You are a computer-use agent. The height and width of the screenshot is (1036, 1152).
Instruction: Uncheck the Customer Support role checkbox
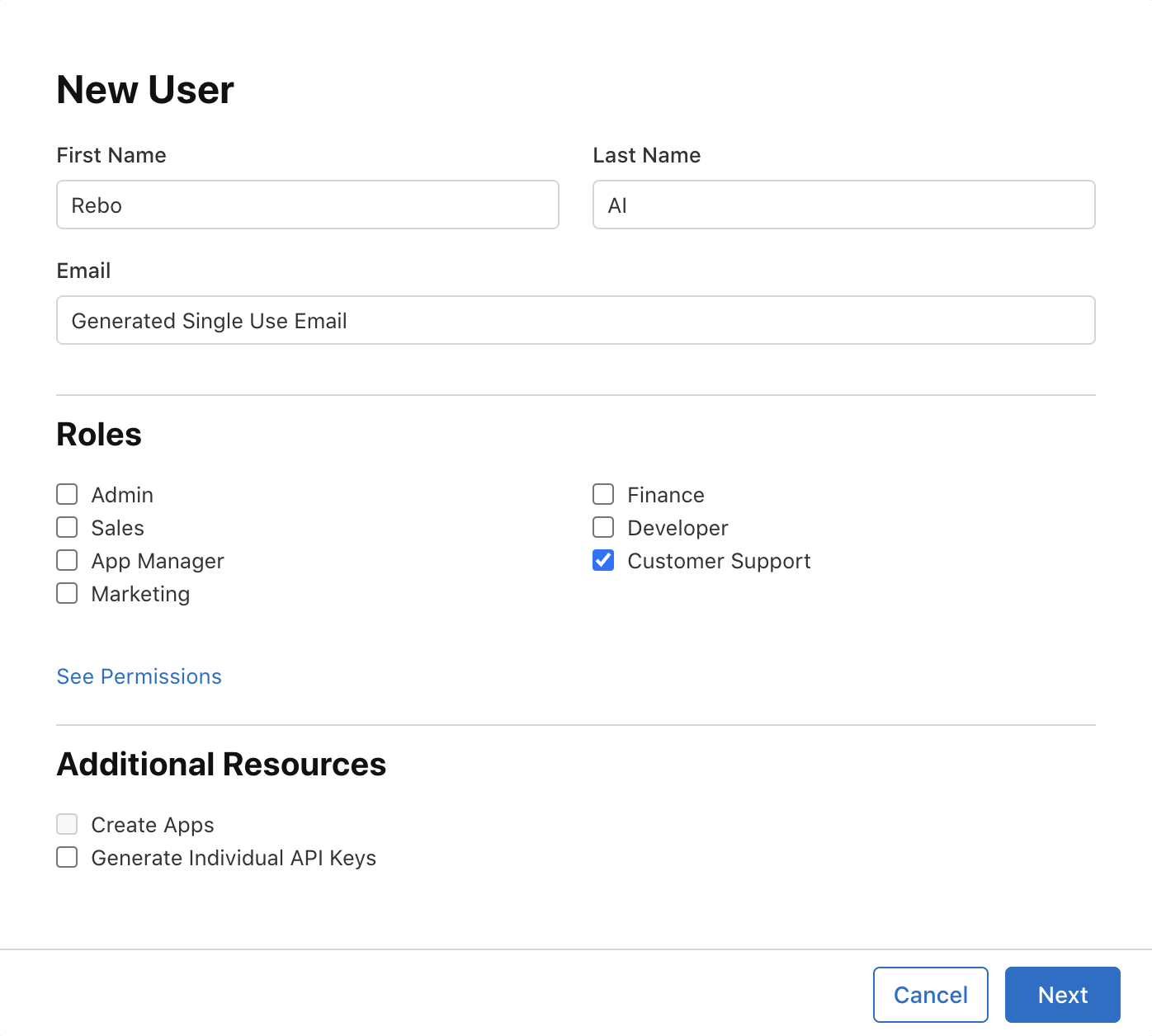(x=603, y=560)
